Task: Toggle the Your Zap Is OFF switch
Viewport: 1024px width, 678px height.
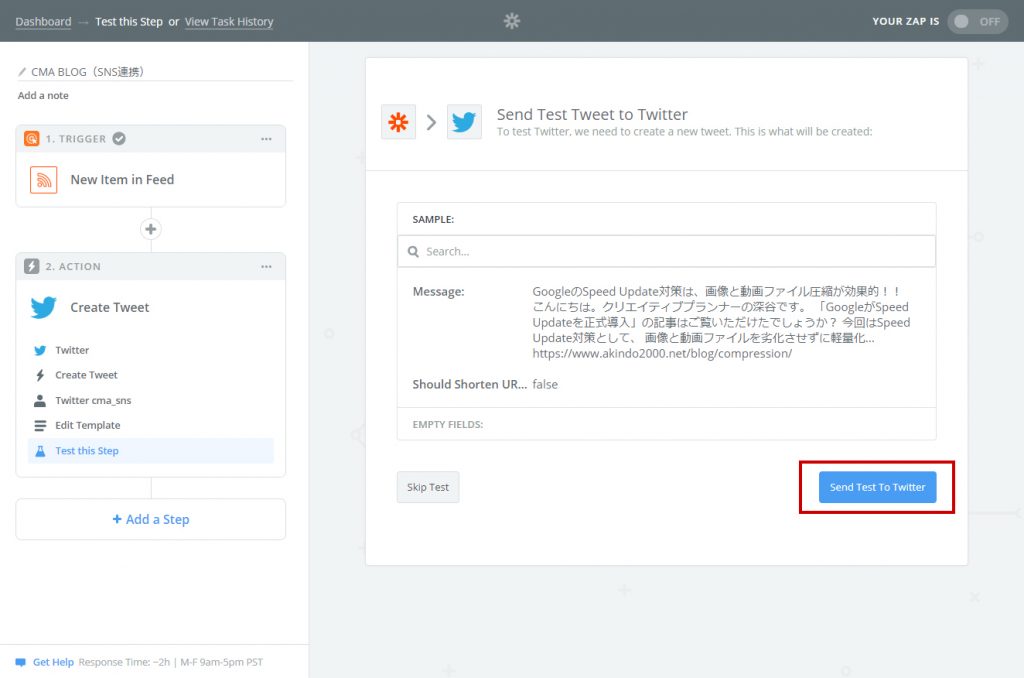Action: [x=977, y=21]
